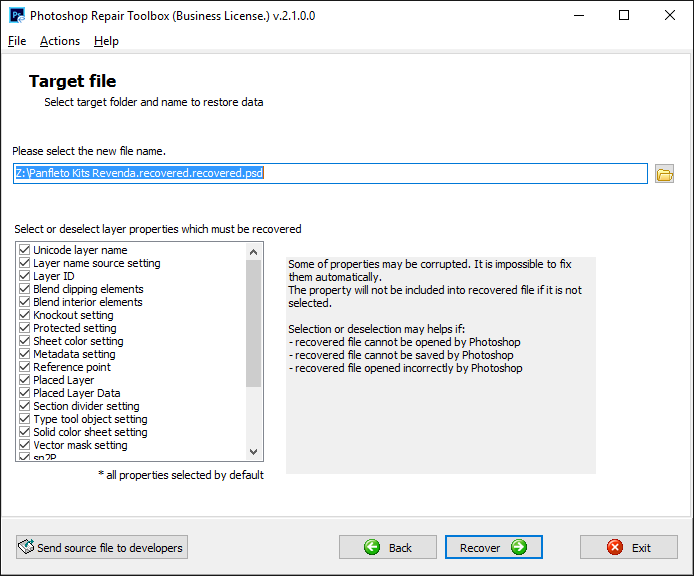Click the folder browse icon
This screenshot has height=576, width=694.
tap(664, 174)
